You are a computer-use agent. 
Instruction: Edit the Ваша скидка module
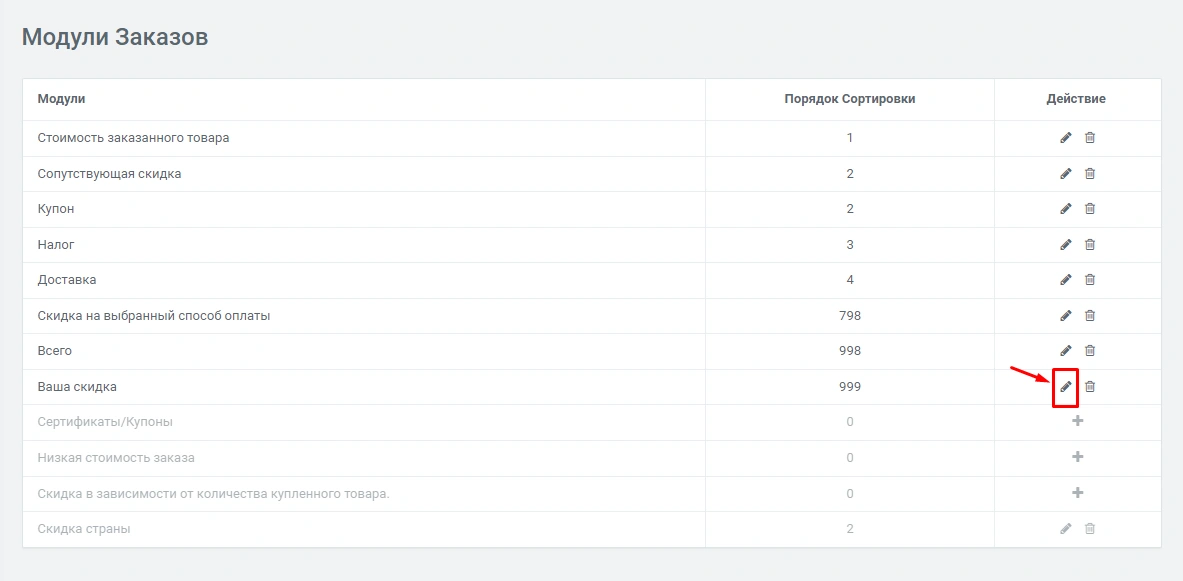coord(1065,387)
